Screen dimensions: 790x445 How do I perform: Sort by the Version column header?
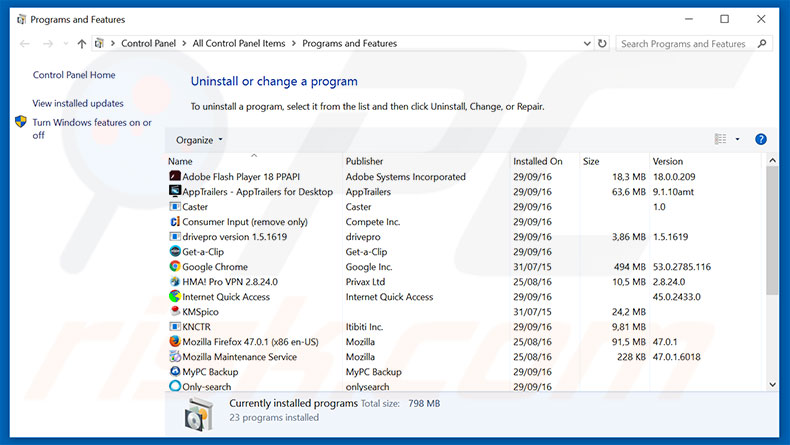[705, 161]
